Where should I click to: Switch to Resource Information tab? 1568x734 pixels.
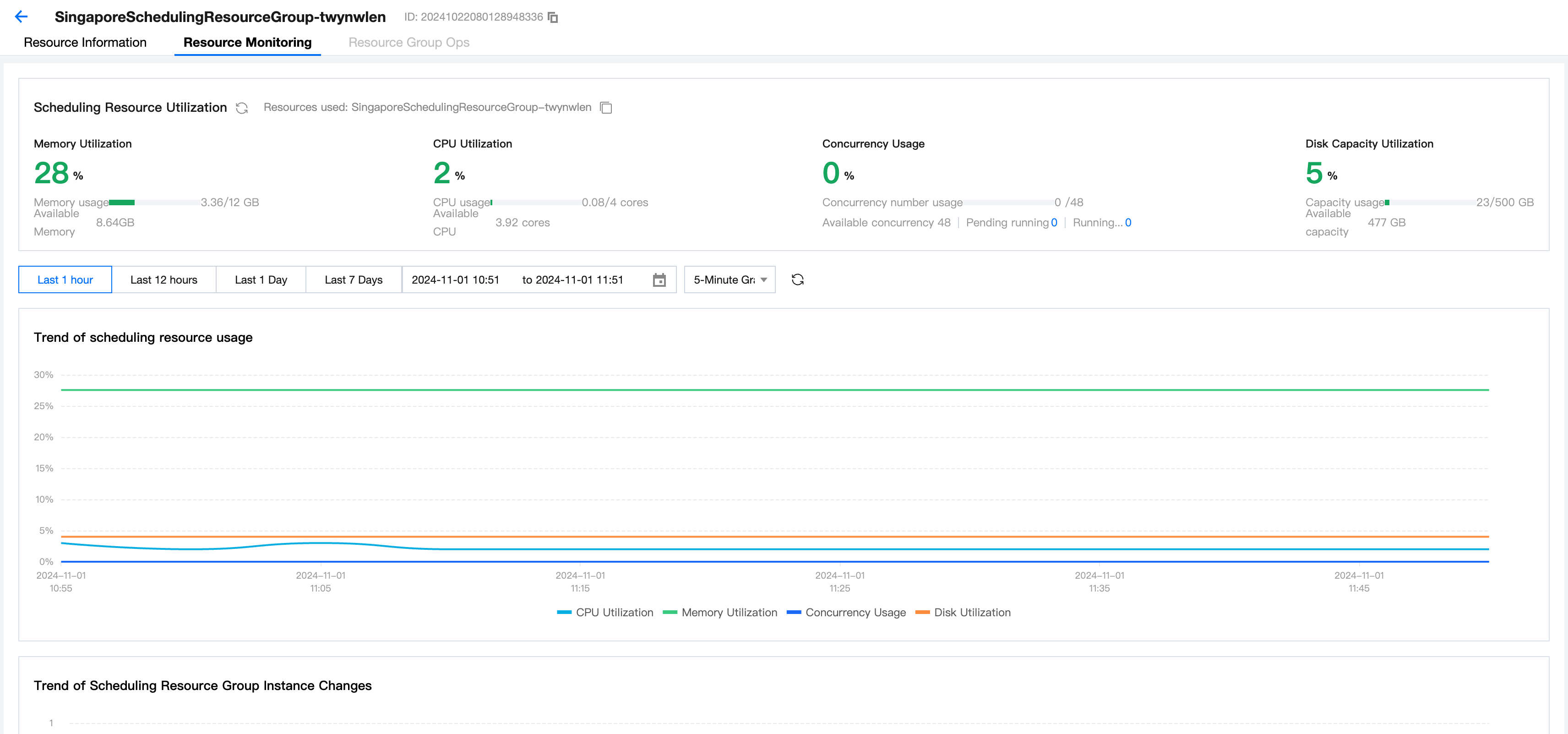point(85,43)
